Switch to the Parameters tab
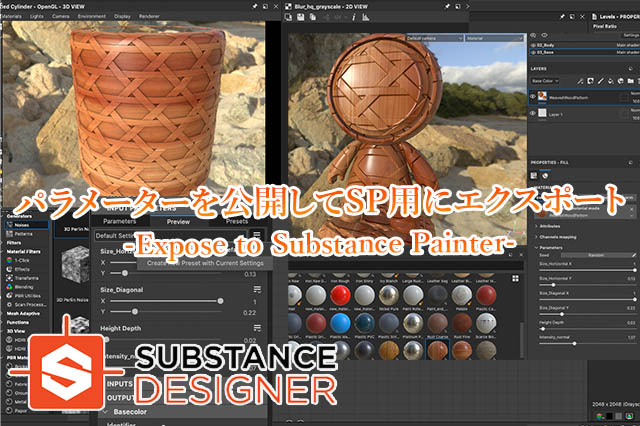 pos(120,221)
